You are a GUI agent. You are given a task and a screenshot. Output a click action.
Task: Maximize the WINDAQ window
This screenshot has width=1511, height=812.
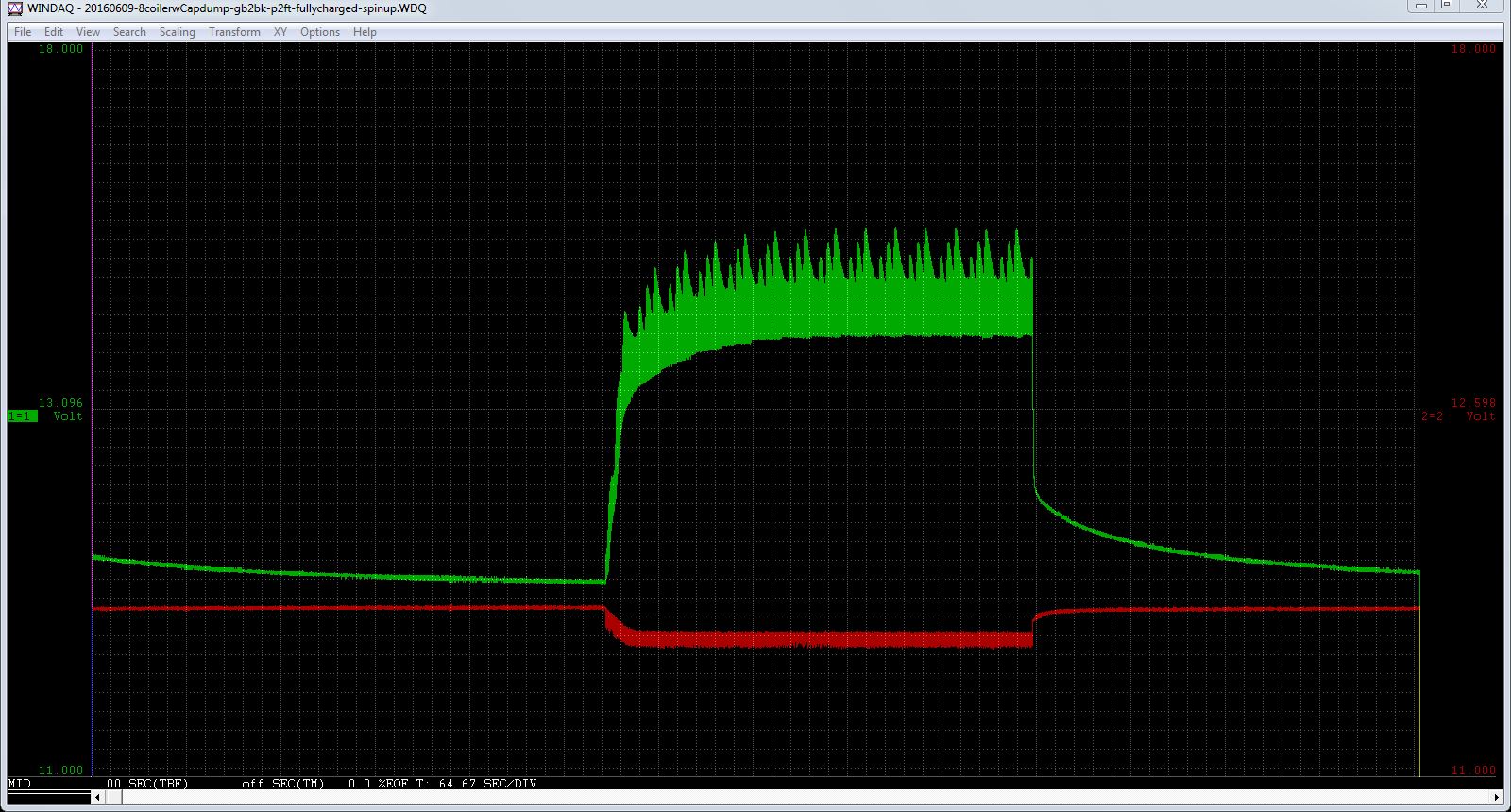pos(1447,6)
